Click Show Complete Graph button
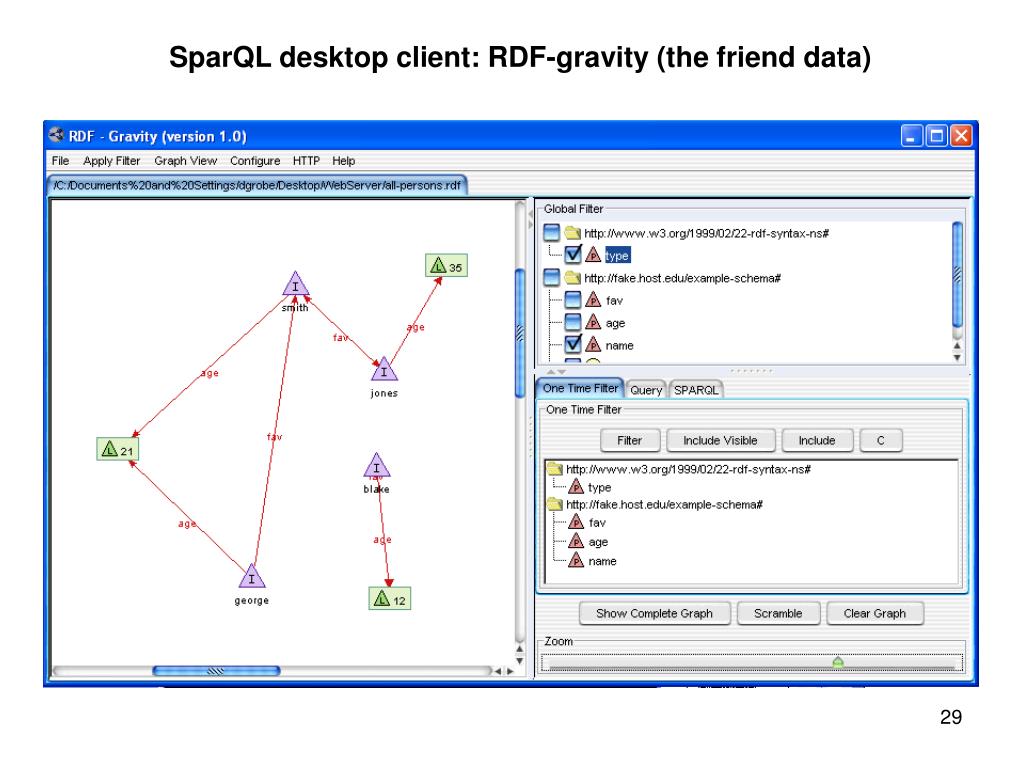Viewport: 1024px width, 768px height. coord(654,614)
